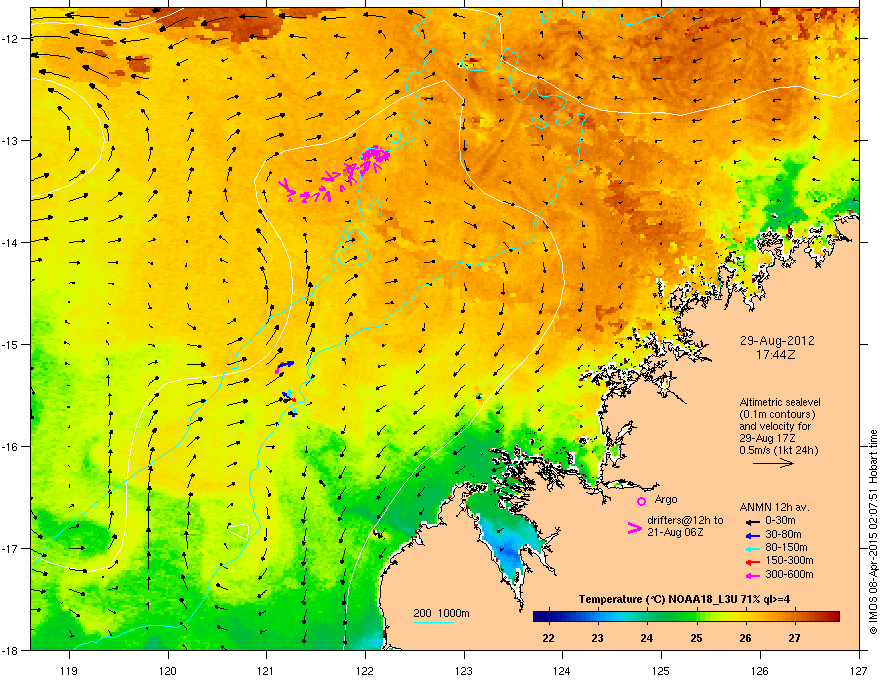Click the 30-80m depth label
Viewport: 880px width, 680px height.
pos(783,535)
